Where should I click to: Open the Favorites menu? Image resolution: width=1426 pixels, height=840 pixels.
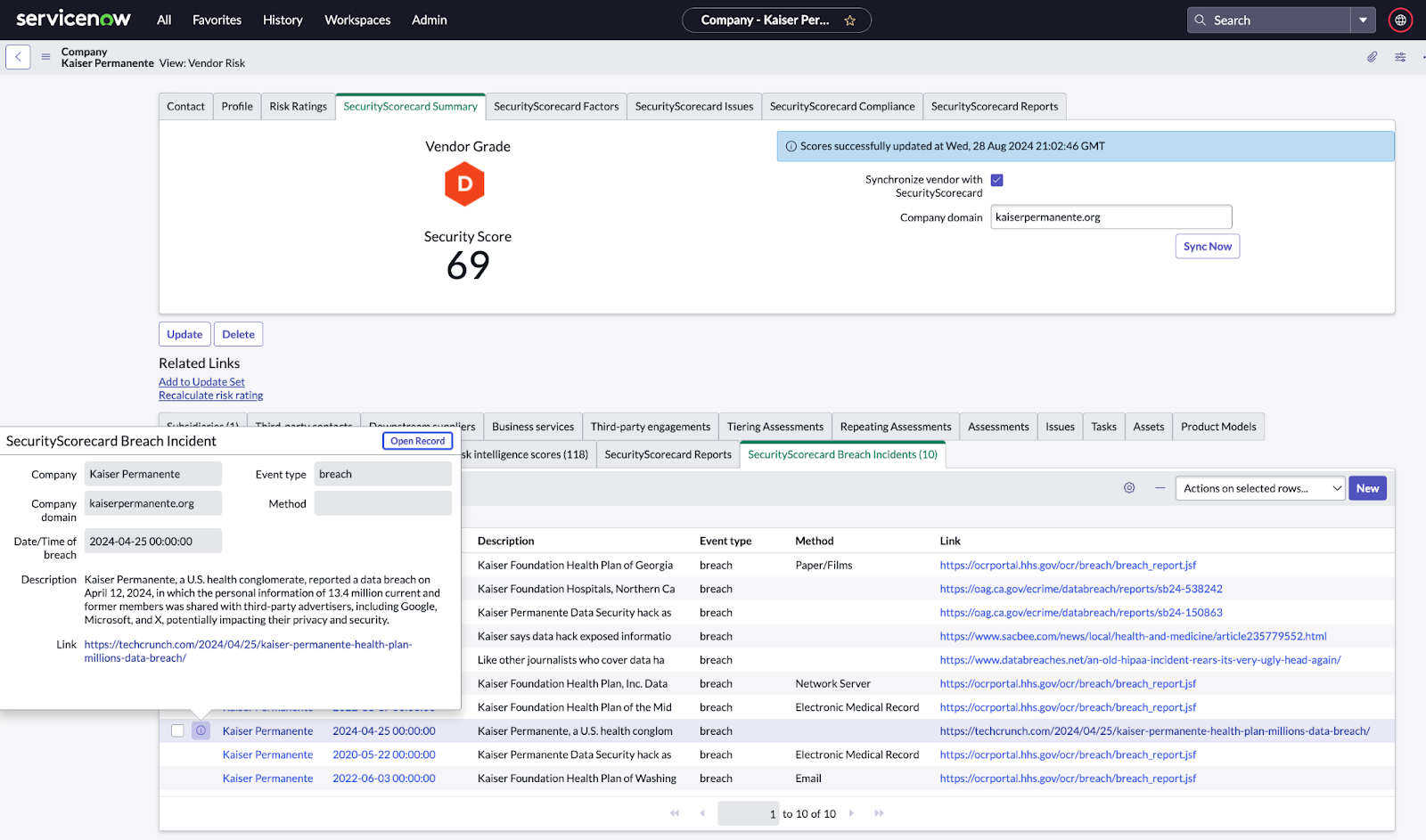click(217, 20)
